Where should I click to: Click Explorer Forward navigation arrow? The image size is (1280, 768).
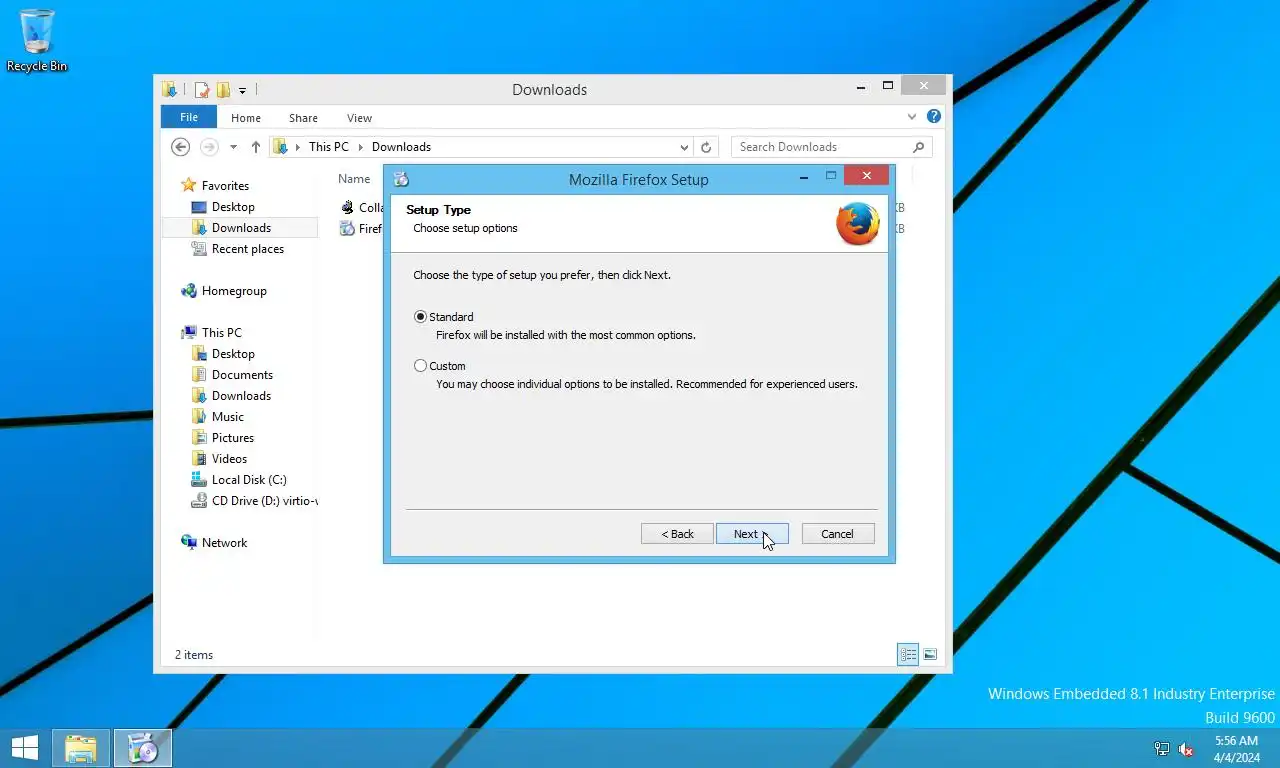tap(209, 147)
